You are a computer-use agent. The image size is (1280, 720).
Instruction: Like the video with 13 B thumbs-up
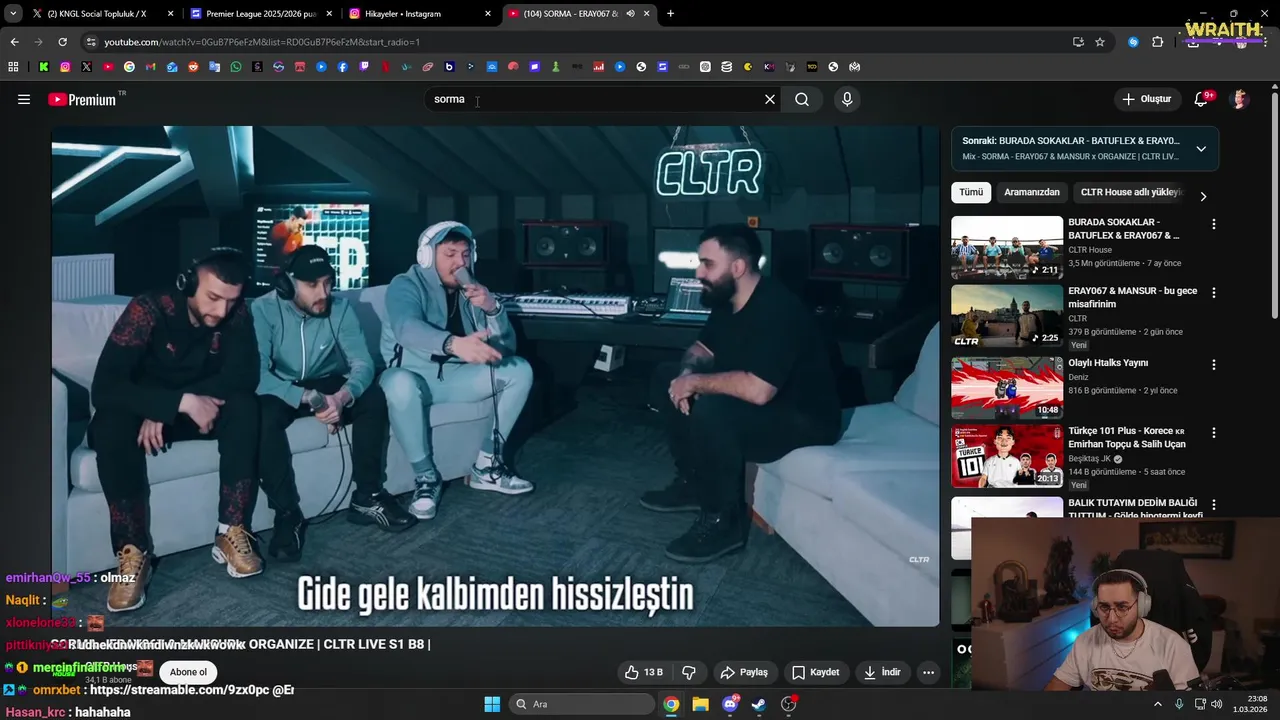coord(644,672)
